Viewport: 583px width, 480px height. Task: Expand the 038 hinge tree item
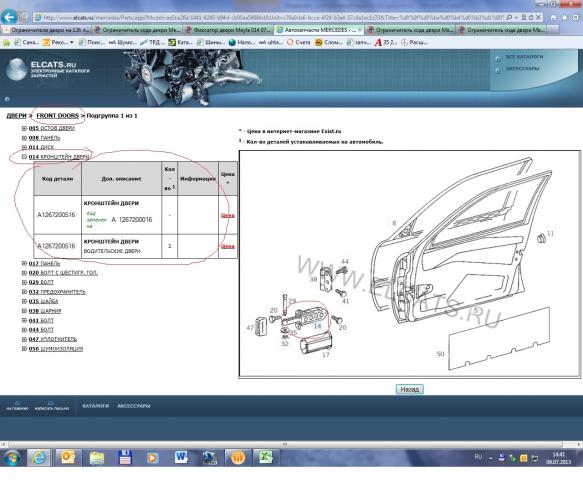point(24,311)
